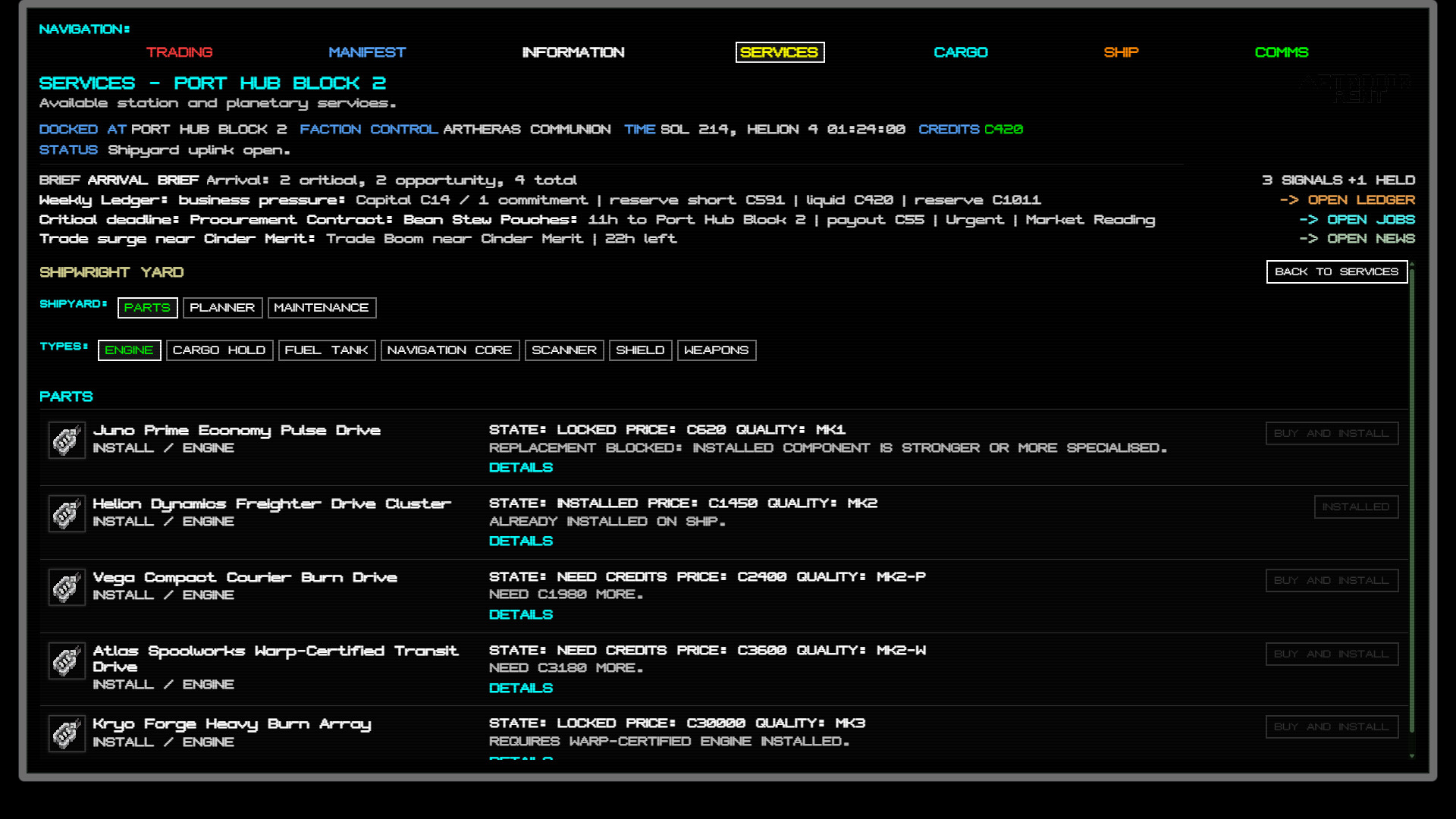Click the Vega Compact Courier Burn Drive icon

67,587
